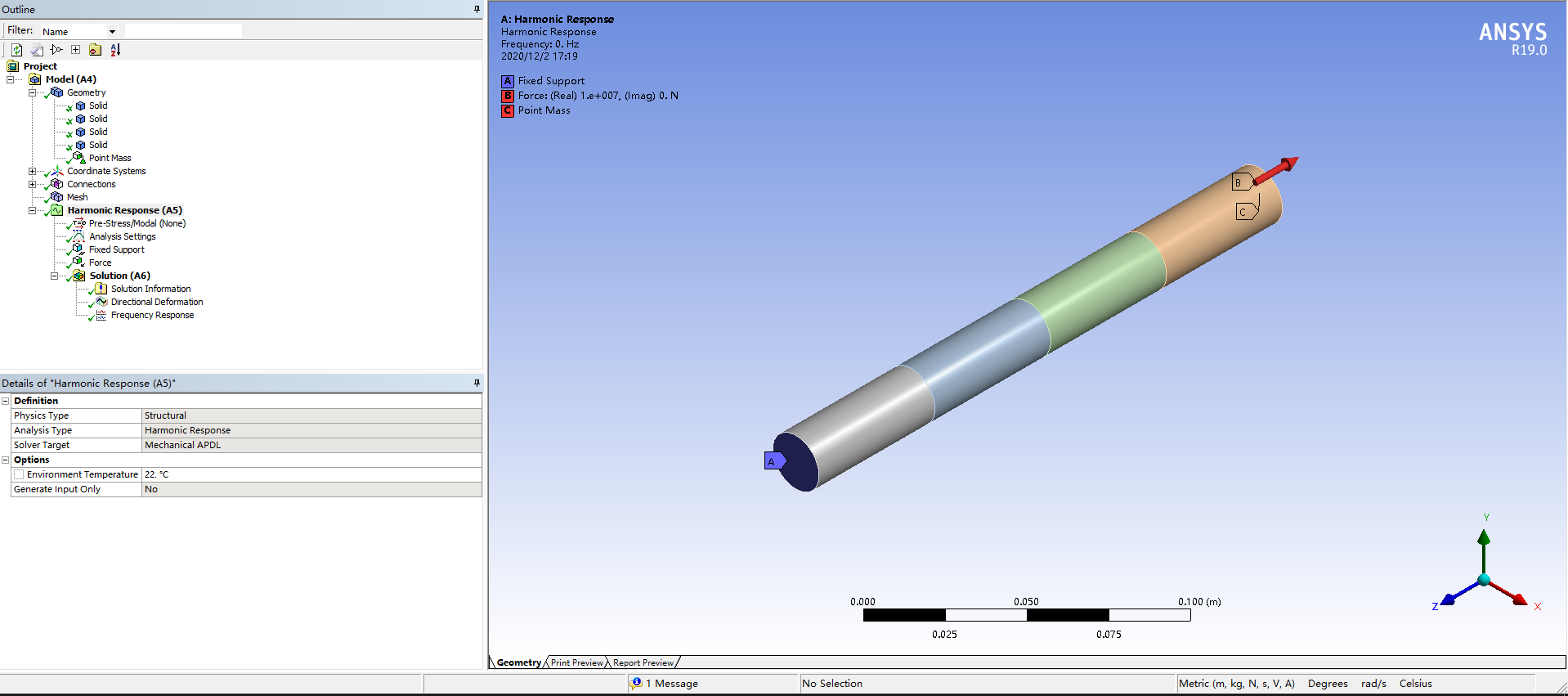Click the Coordinate Systems triad icon
The image size is (1568, 696).
[x=57, y=171]
